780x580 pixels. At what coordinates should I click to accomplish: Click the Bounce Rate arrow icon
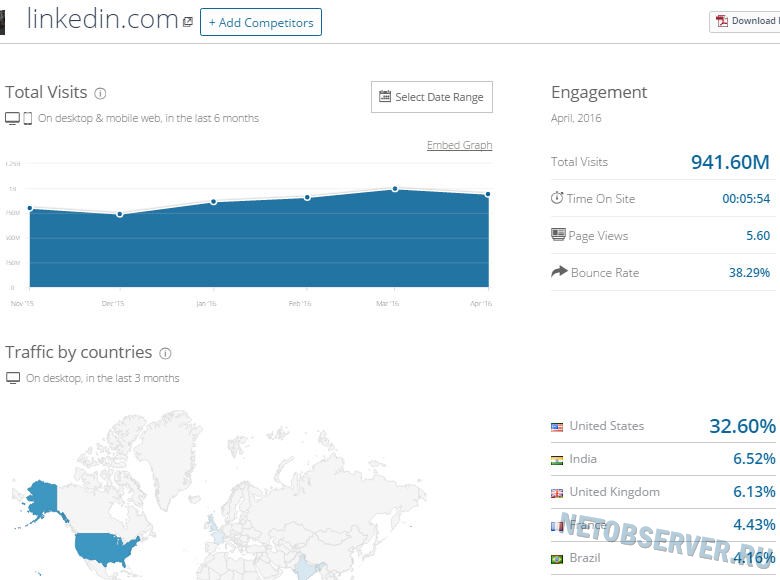(x=559, y=272)
